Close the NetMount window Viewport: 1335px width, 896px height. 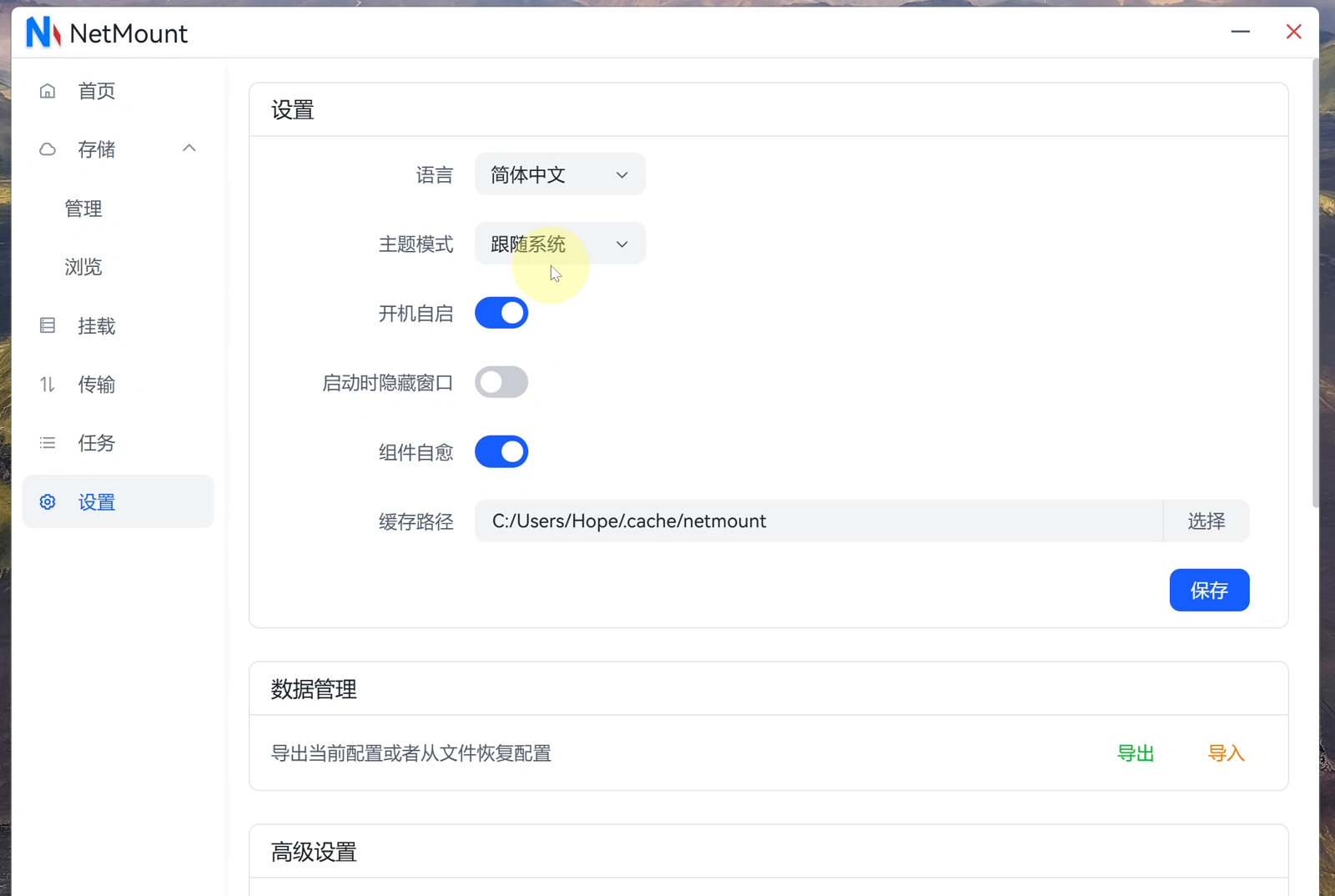point(1294,32)
